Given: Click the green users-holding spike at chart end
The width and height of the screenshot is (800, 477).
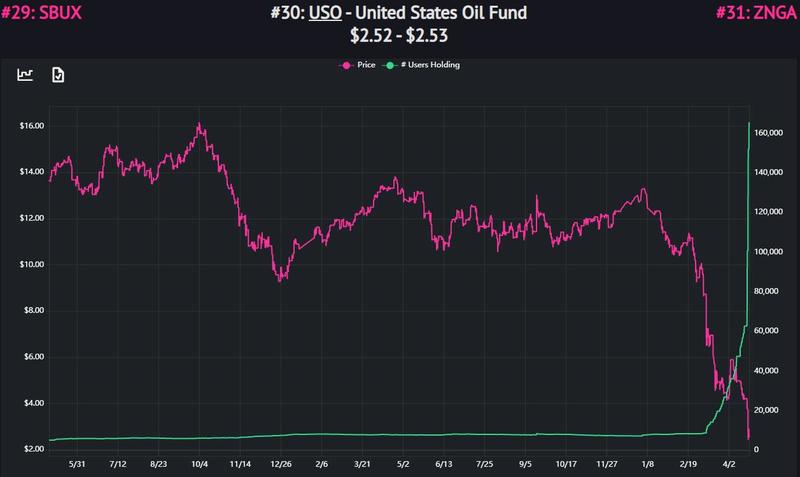Looking at the screenshot, I should click(749, 123).
